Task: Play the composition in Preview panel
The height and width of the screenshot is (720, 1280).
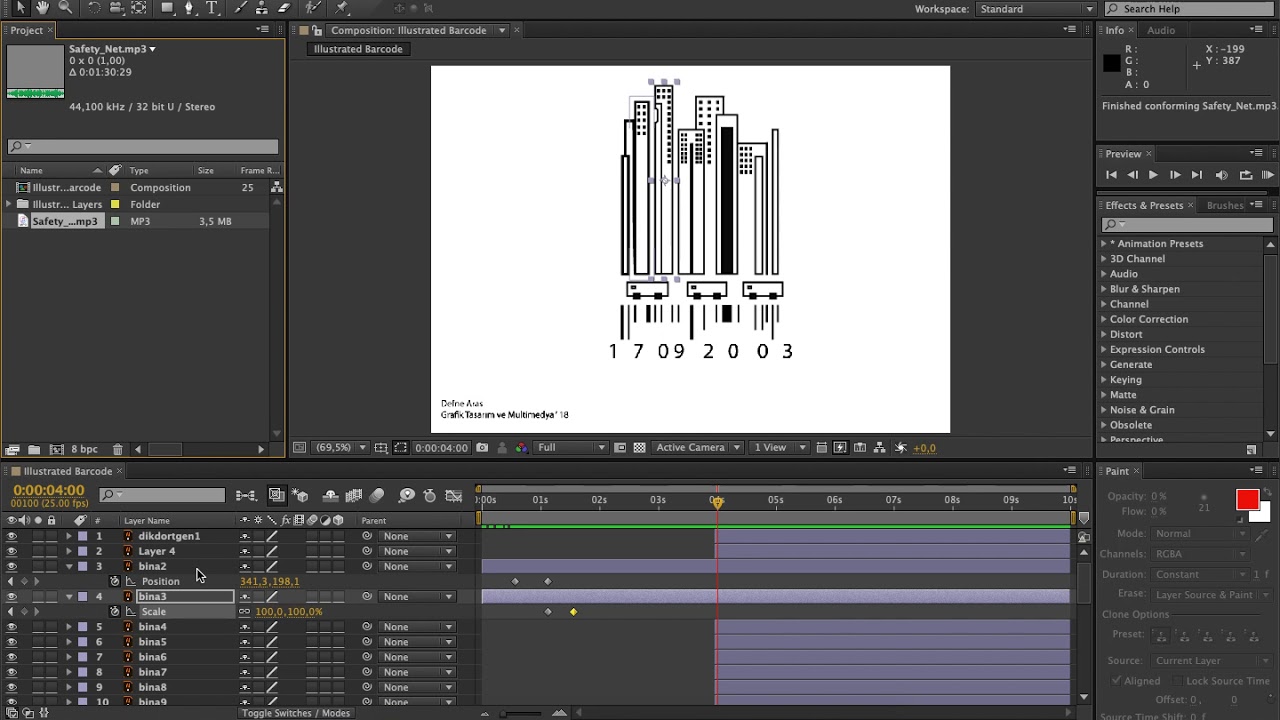Action: [x=1153, y=175]
